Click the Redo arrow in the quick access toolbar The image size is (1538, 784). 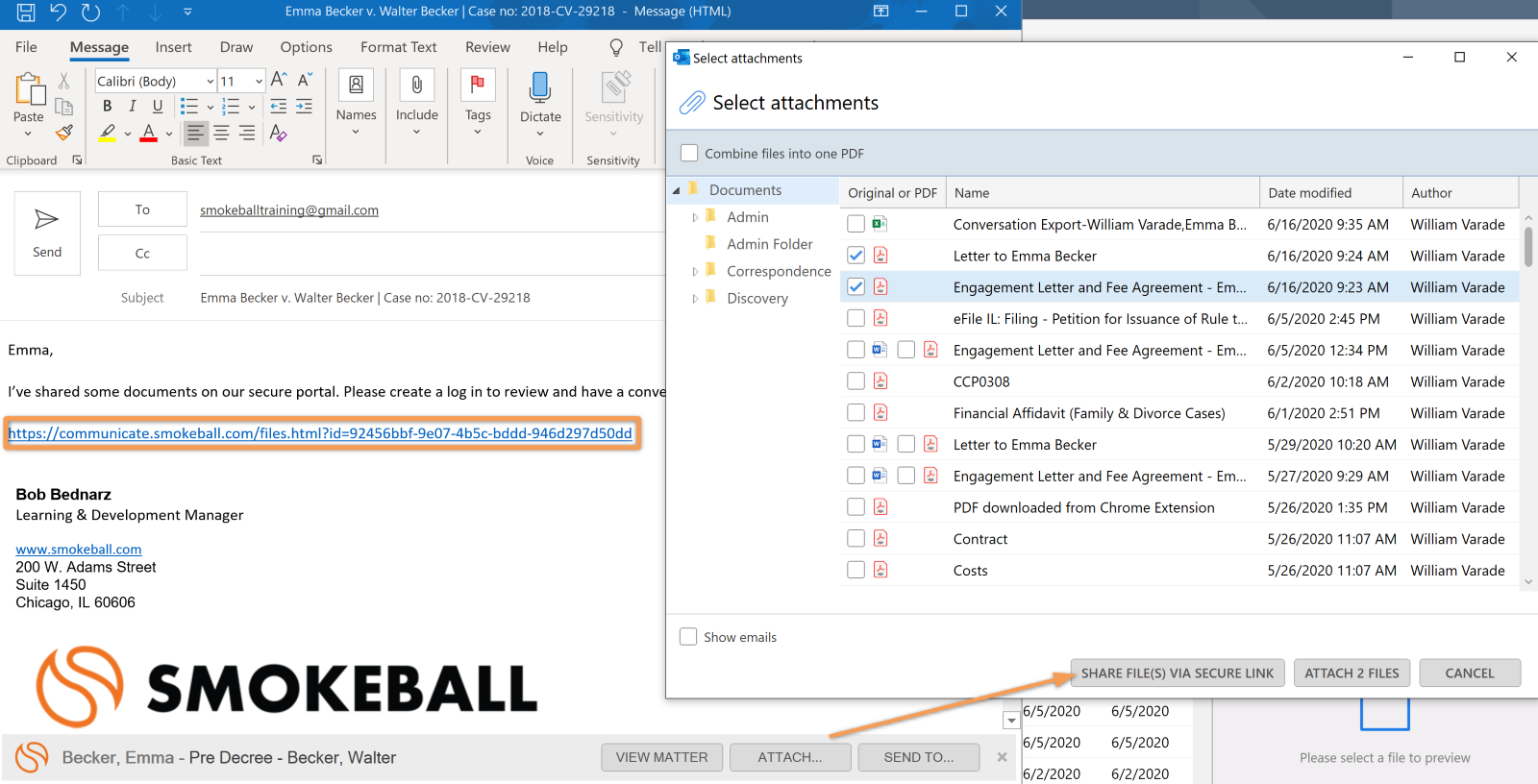(x=90, y=12)
